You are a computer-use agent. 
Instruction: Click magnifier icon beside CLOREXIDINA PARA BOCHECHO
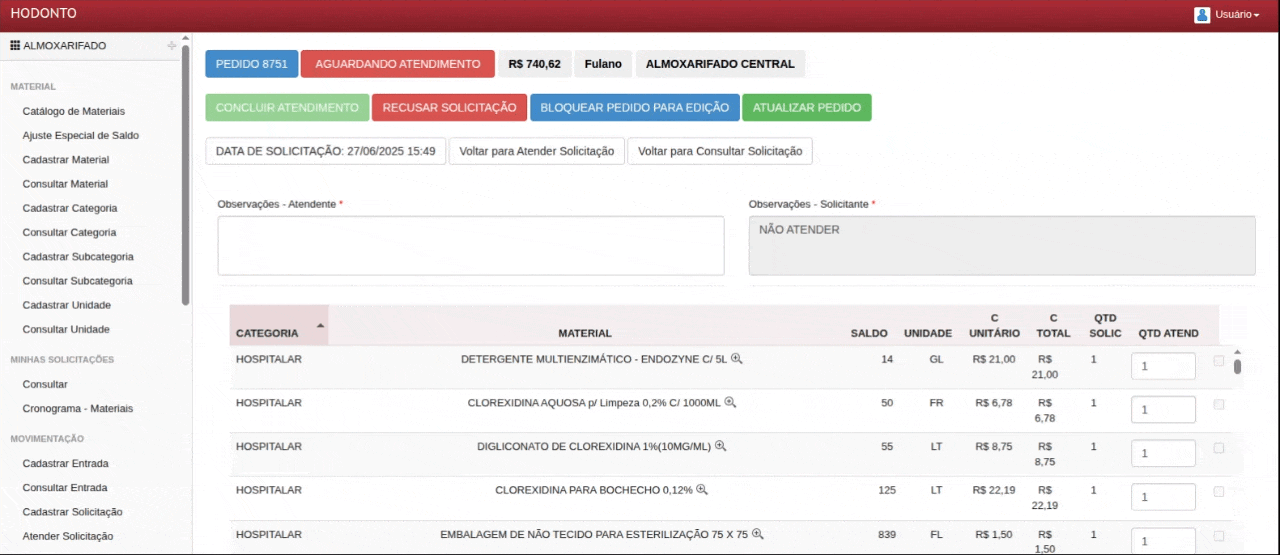pyautogui.click(x=702, y=490)
